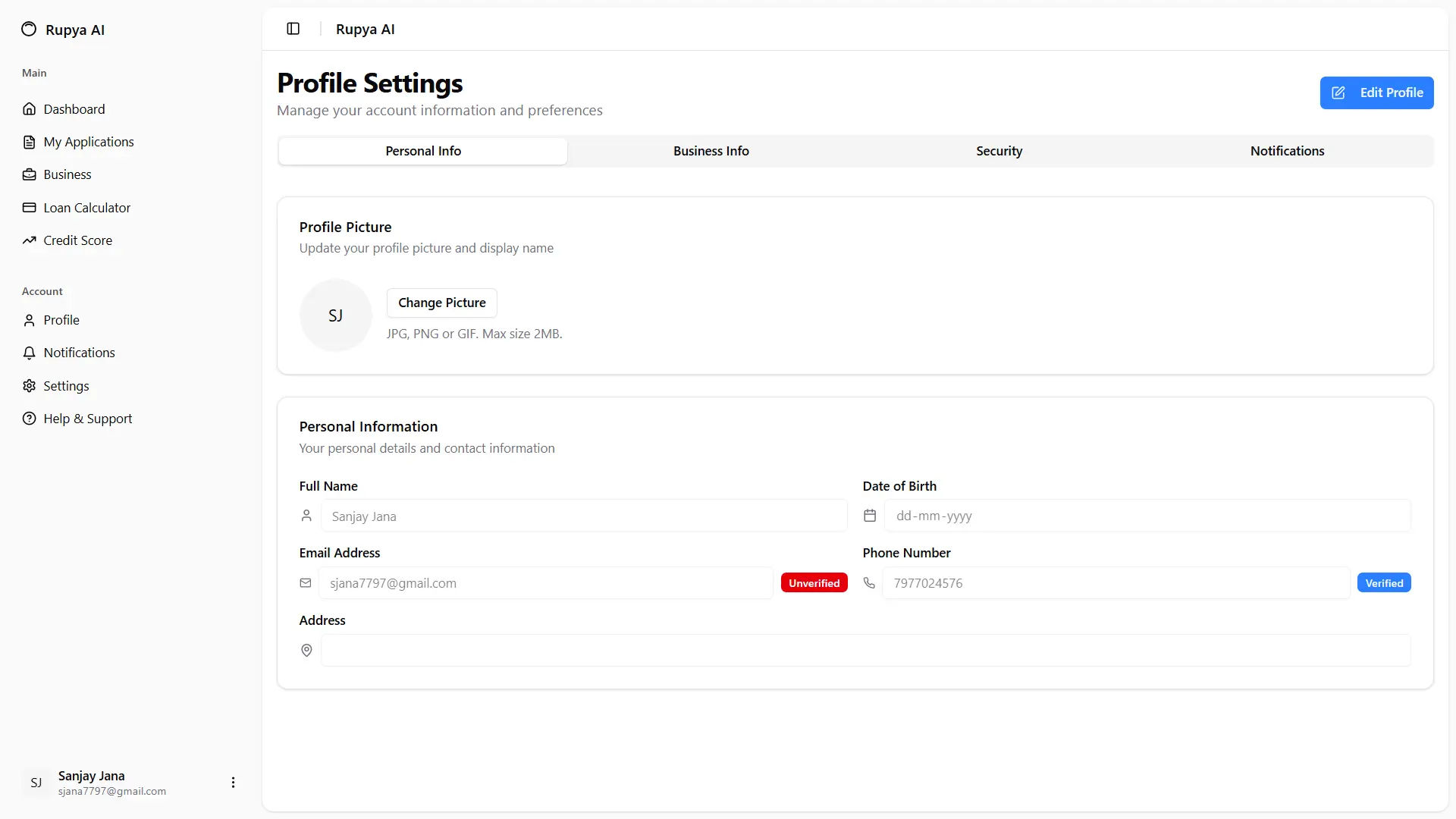Click the Unverified badge on email address
1456x819 pixels.
tap(814, 582)
